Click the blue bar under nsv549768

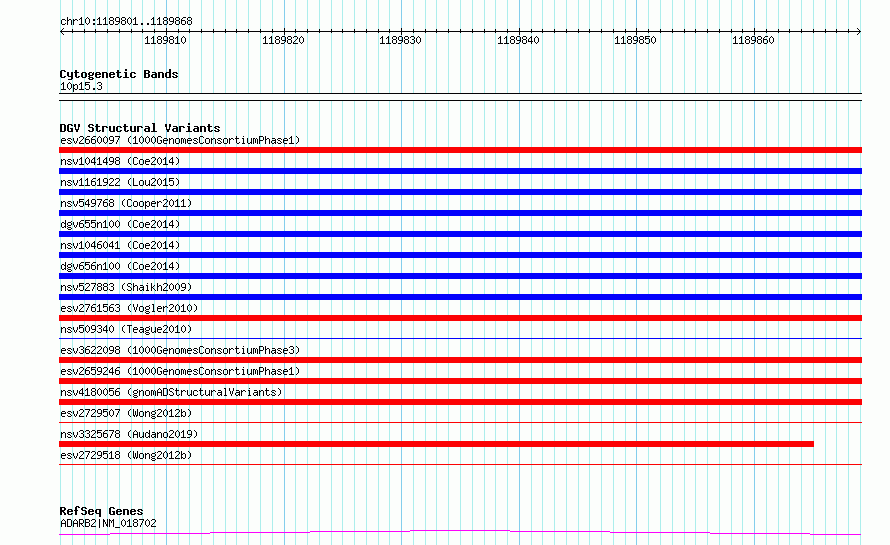(x=460, y=213)
